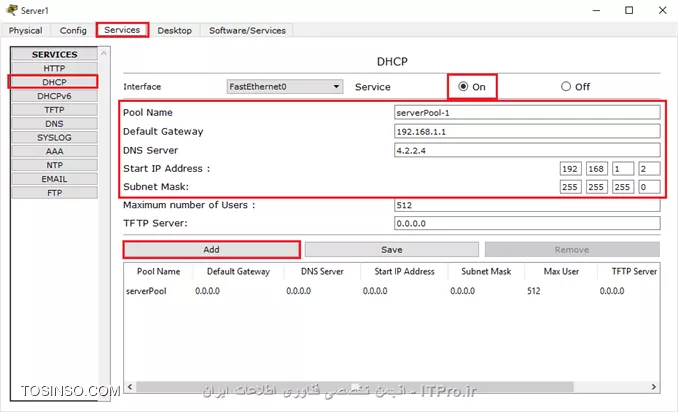Image resolution: width=678 pixels, height=412 pixels.
Task: Close the Server1 window
Action: (662, 10)
